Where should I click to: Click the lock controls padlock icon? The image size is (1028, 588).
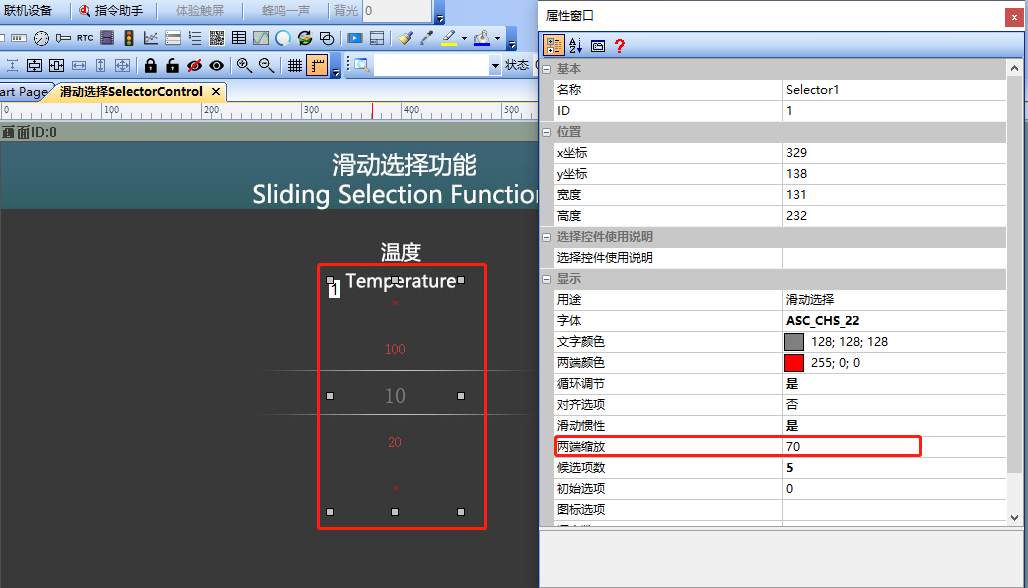(x=151, y=65)
